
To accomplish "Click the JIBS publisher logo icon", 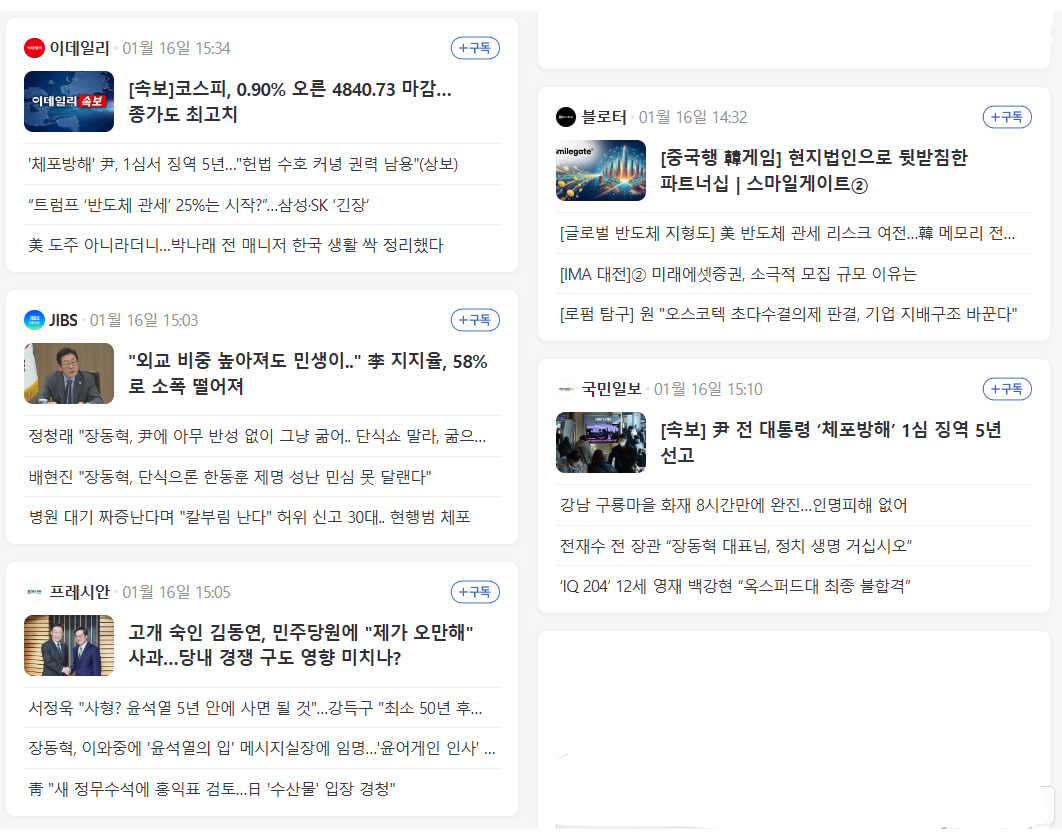I will pos(34,320).
